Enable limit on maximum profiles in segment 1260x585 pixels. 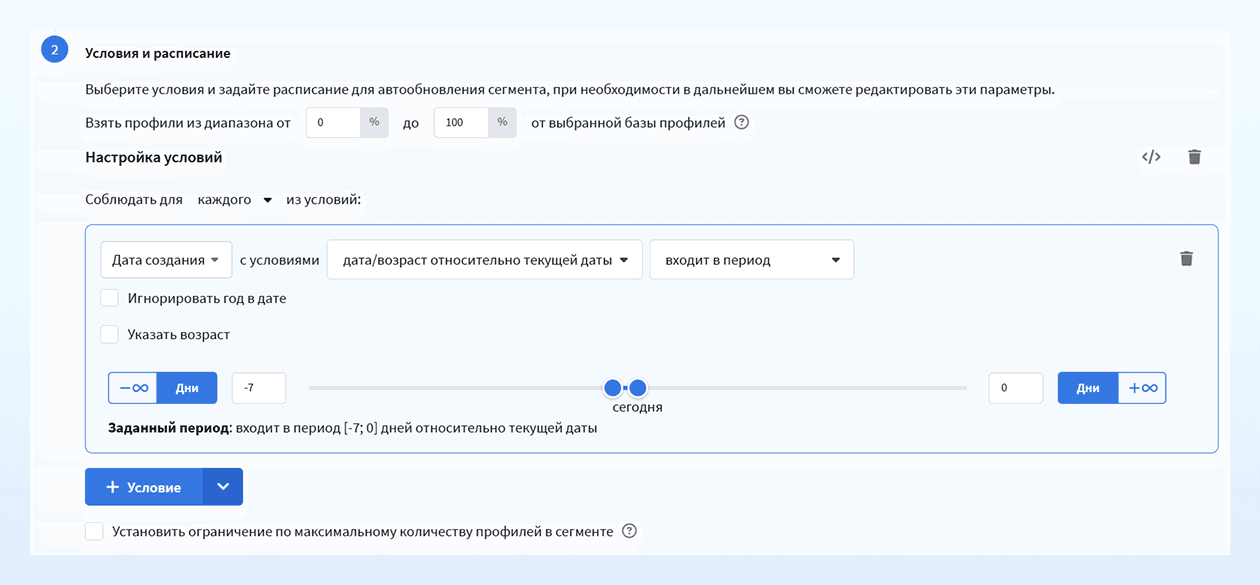94,531
